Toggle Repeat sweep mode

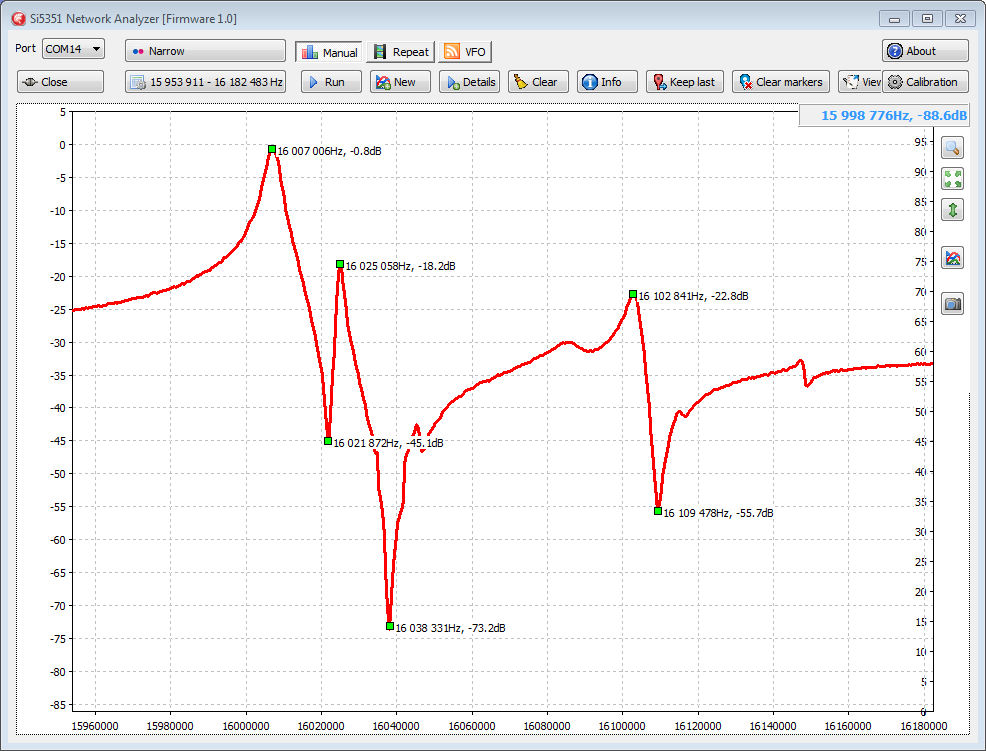[399, 52]
